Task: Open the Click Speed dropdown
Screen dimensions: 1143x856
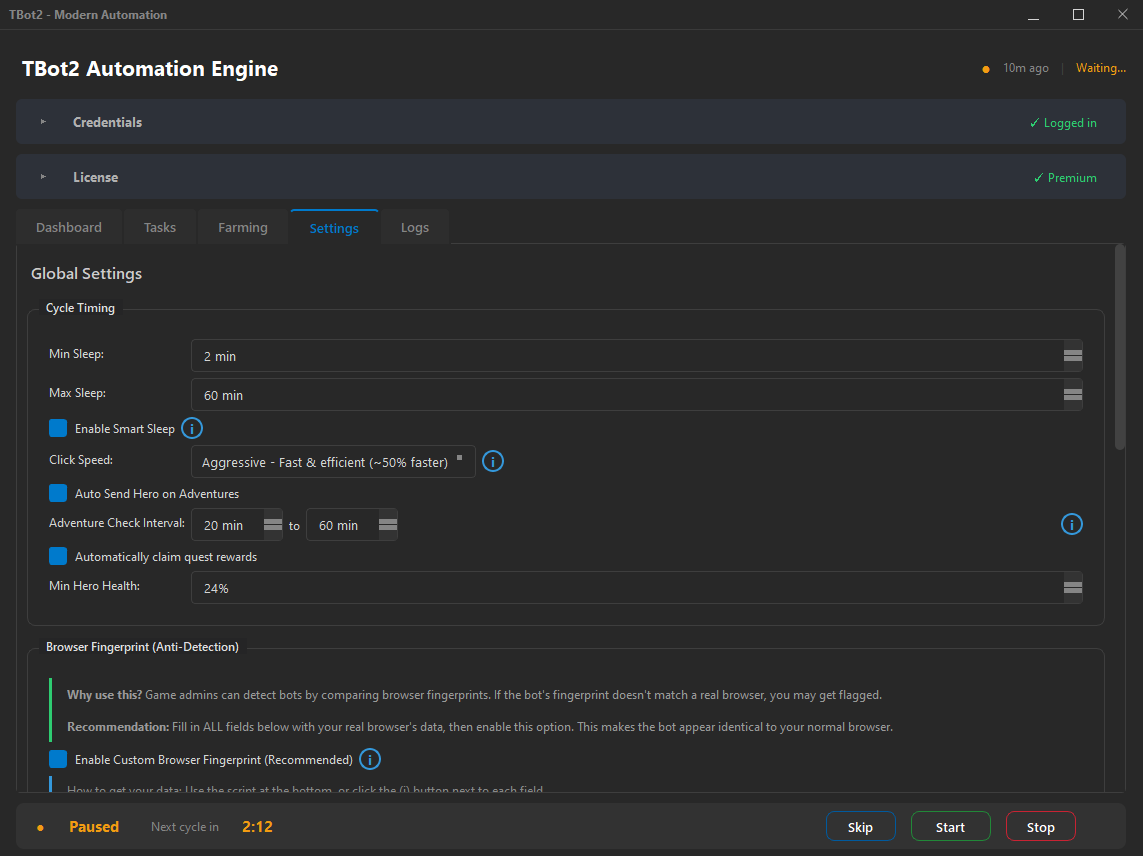Action: click(333, 462)
